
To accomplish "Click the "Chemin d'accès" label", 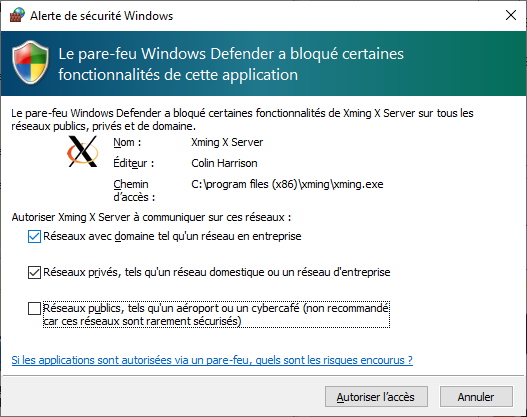I will (134, 191).
